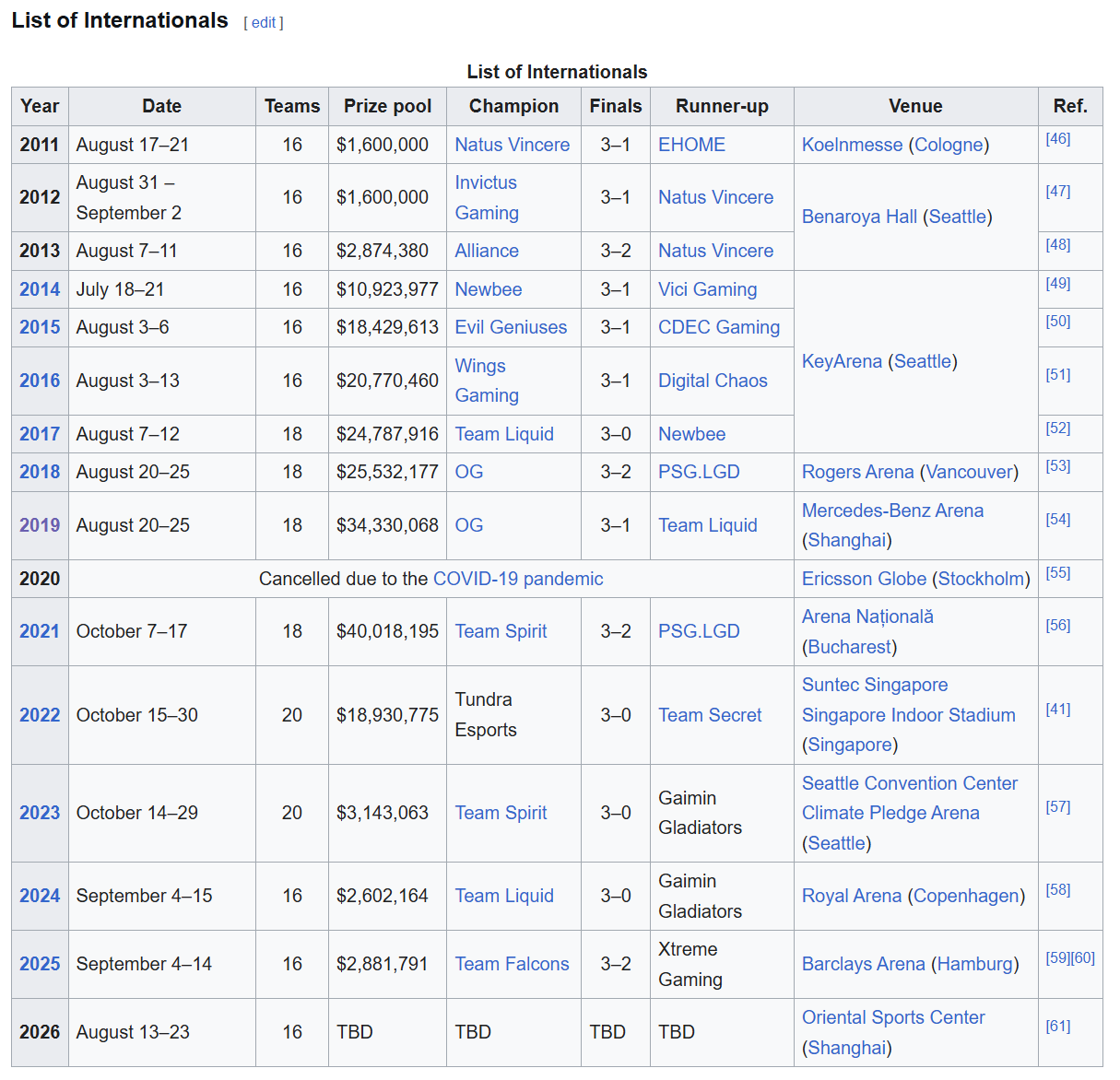Open the Copenhagen city link
This screenshot has width=1120, height=1080.
(x=966, y=896)
